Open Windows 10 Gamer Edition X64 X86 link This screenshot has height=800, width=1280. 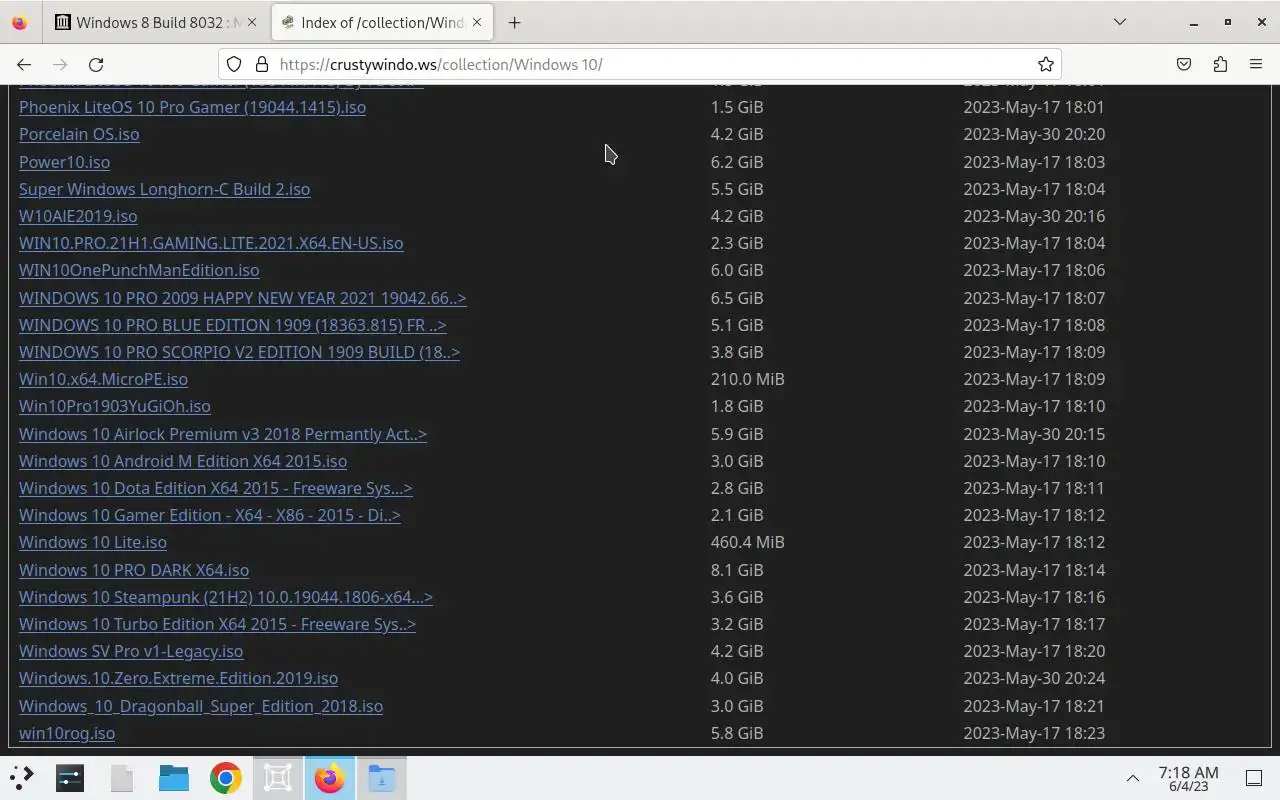[x=209, y=515]
